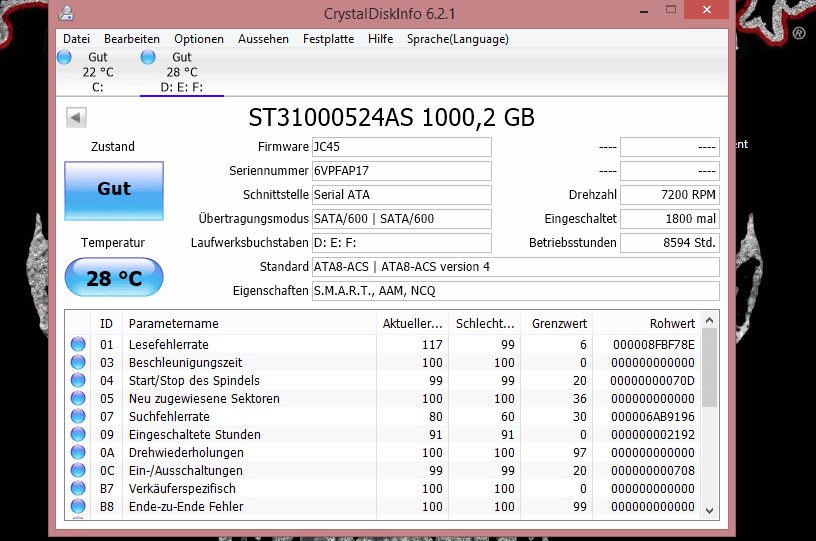This screenshot has width=816, height=541.
Task: Open the Festplatte menu
Action: pos(328,39)
